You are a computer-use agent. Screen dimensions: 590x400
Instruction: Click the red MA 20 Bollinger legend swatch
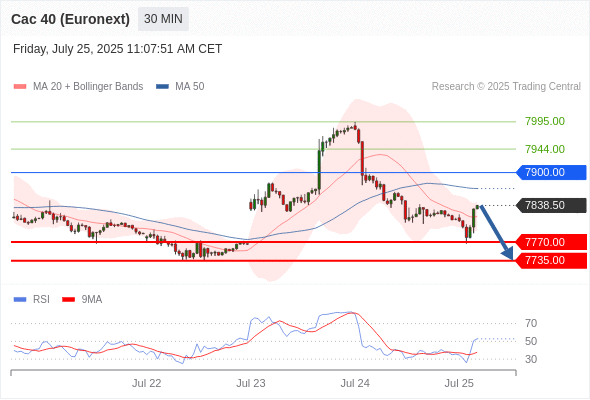20,87
